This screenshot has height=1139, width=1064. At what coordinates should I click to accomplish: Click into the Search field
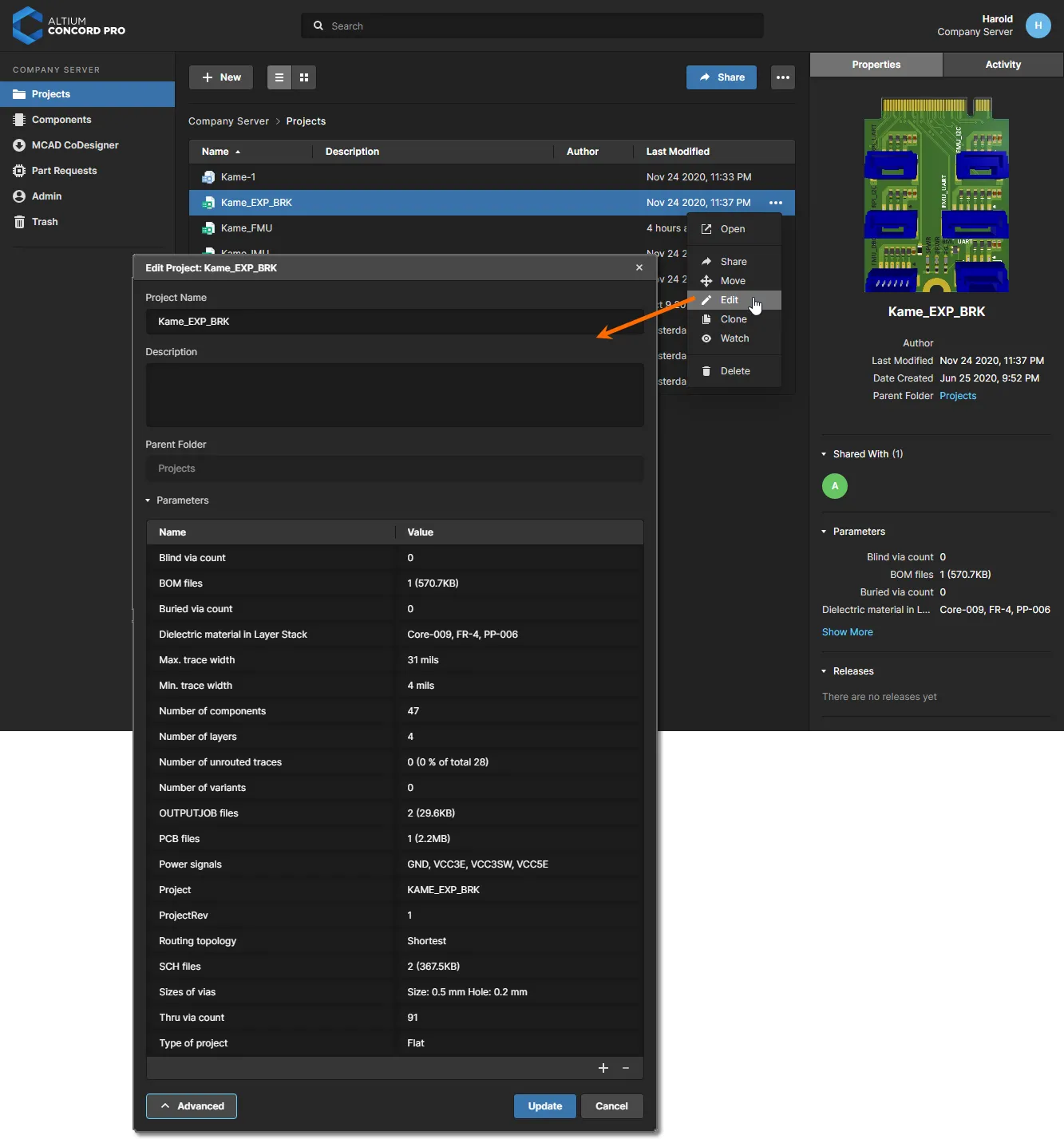(x=532, y=26)
